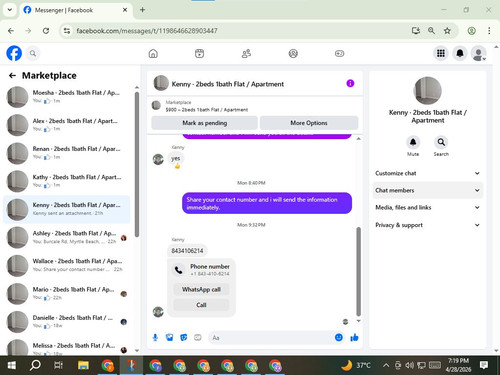Image resolution: width=500 pixels, height=375 pixels.
Task: Open the Friends icon in top nav
Action: 246,53
